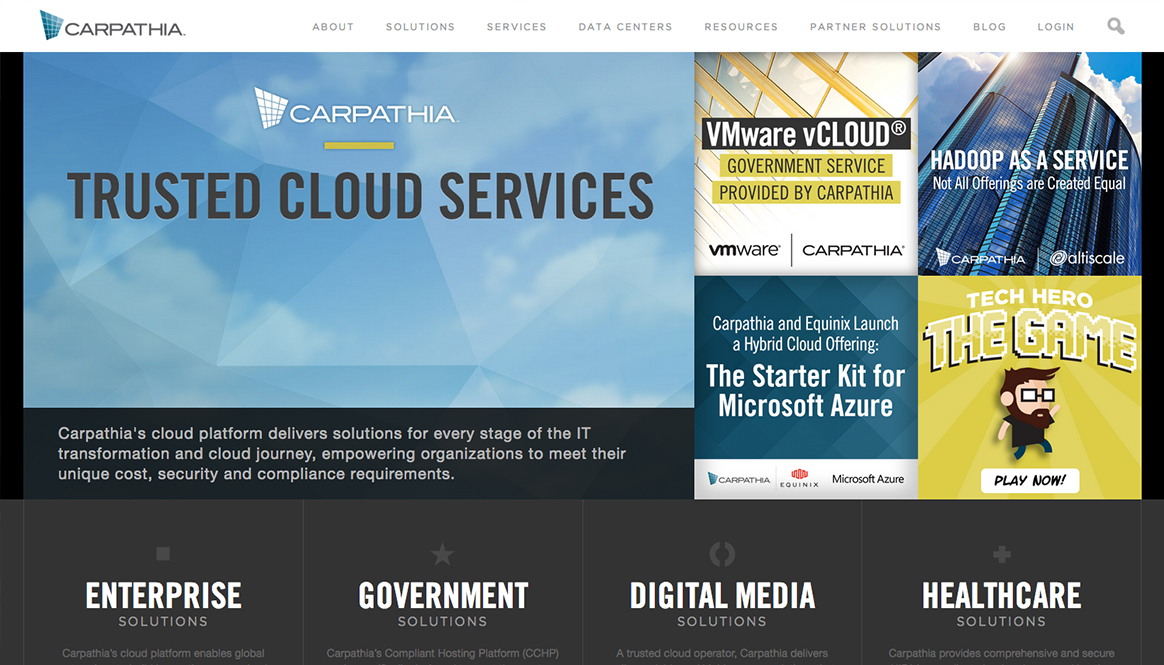Click the Tech Hero The Game title

tap(1030, 330)
